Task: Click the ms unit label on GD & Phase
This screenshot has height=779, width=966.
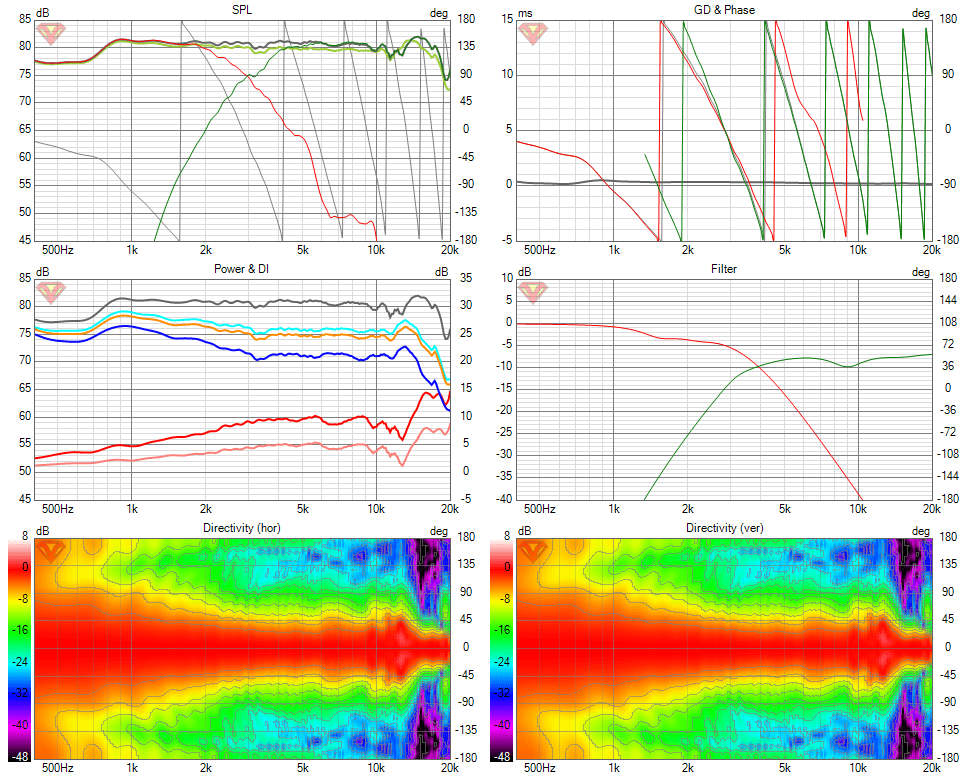Action: coord(526,14)
